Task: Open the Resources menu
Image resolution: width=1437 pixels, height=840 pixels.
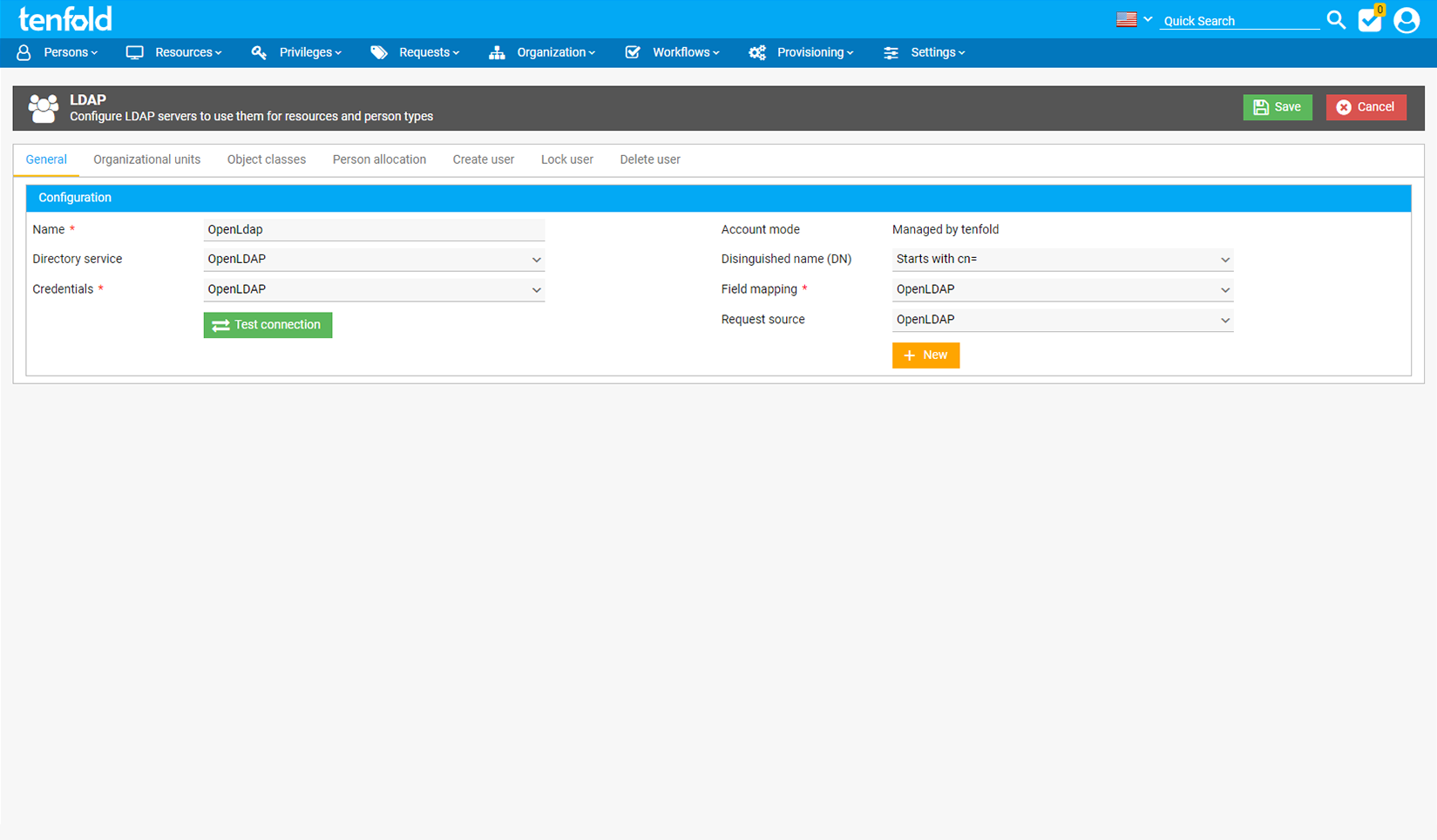Action: coord(188,52)
